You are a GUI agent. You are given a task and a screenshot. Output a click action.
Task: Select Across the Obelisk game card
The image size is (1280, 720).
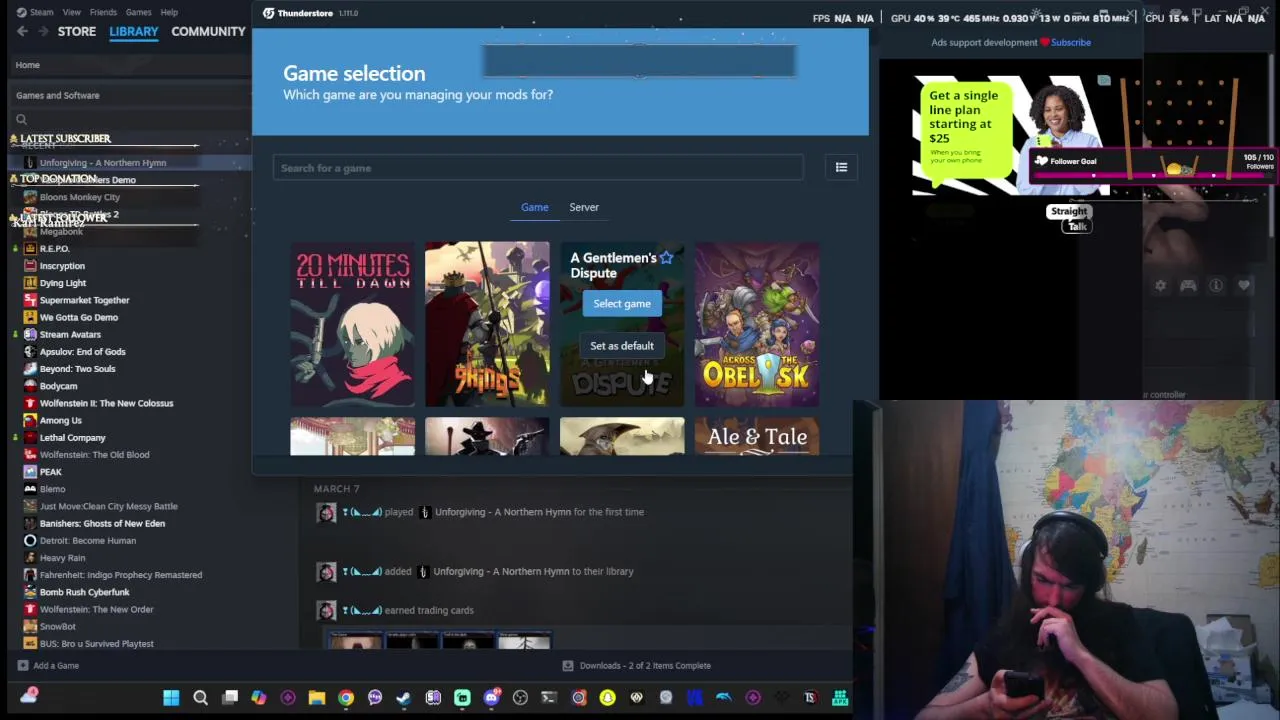tap(757, 324)
